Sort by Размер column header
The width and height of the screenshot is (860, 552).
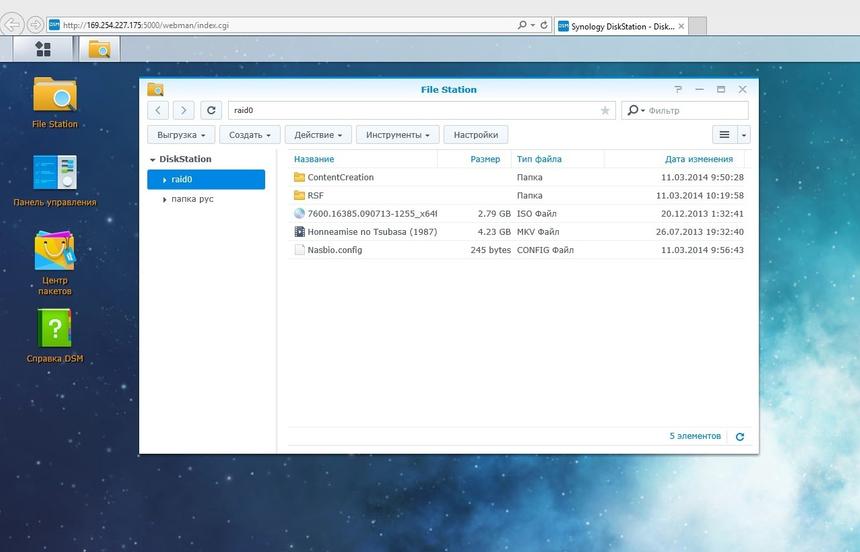point(485,159)
